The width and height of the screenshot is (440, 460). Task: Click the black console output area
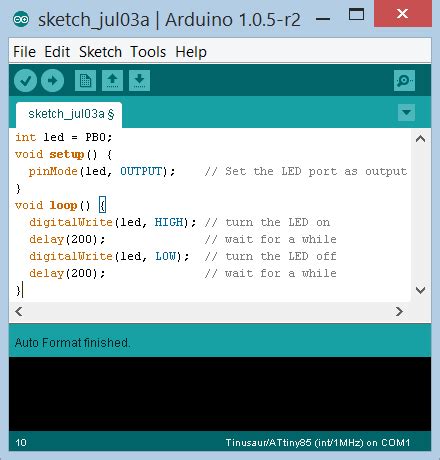(220, 394)
